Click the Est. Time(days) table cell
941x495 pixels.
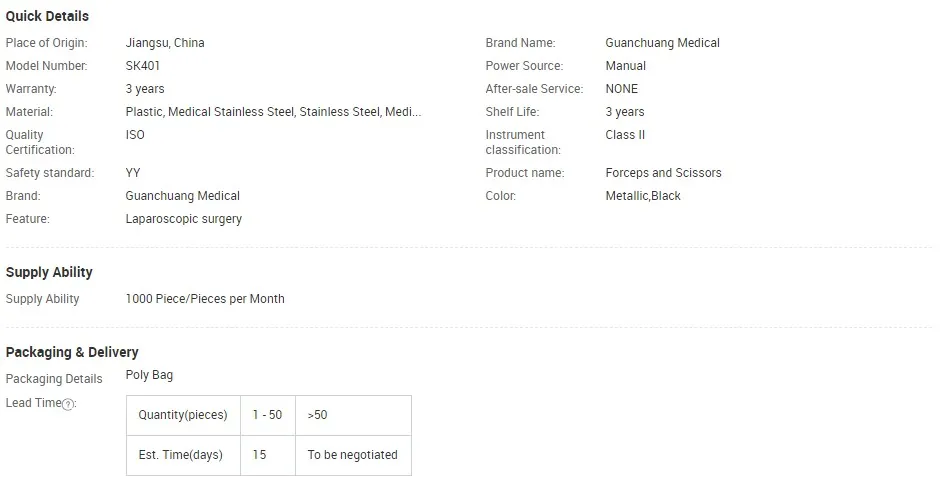point(181,455)
